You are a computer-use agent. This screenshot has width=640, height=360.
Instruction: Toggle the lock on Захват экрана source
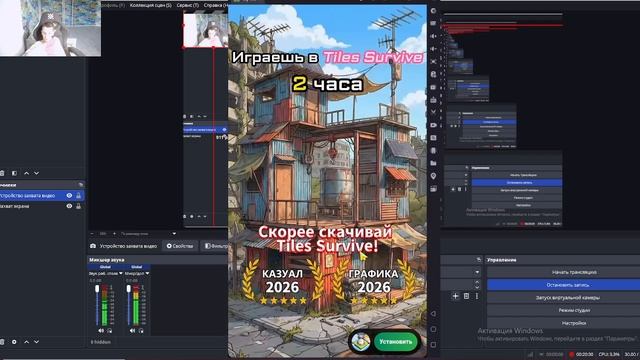(x=78, y=206)
